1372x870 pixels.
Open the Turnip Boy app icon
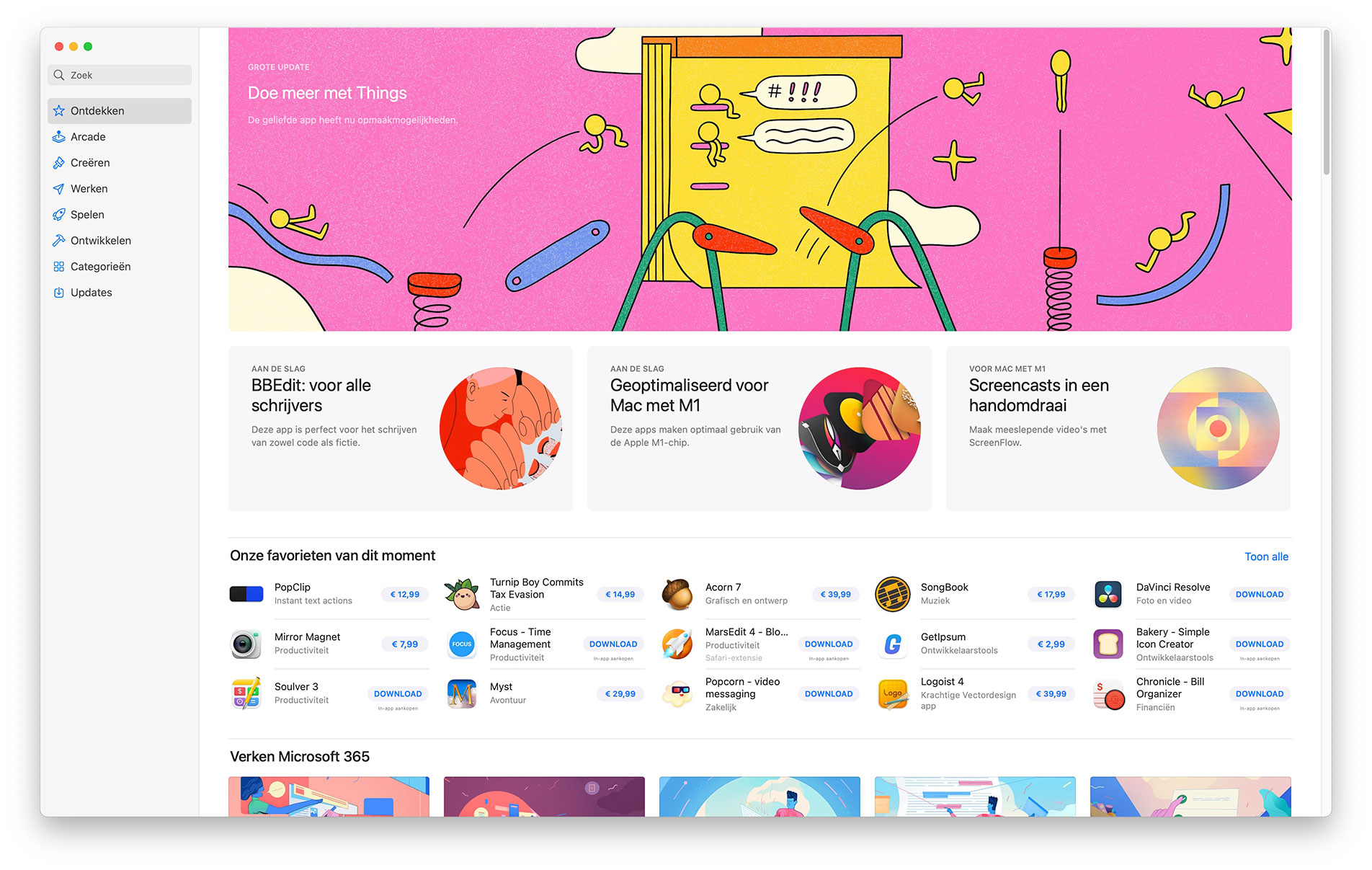coord(462,595)
